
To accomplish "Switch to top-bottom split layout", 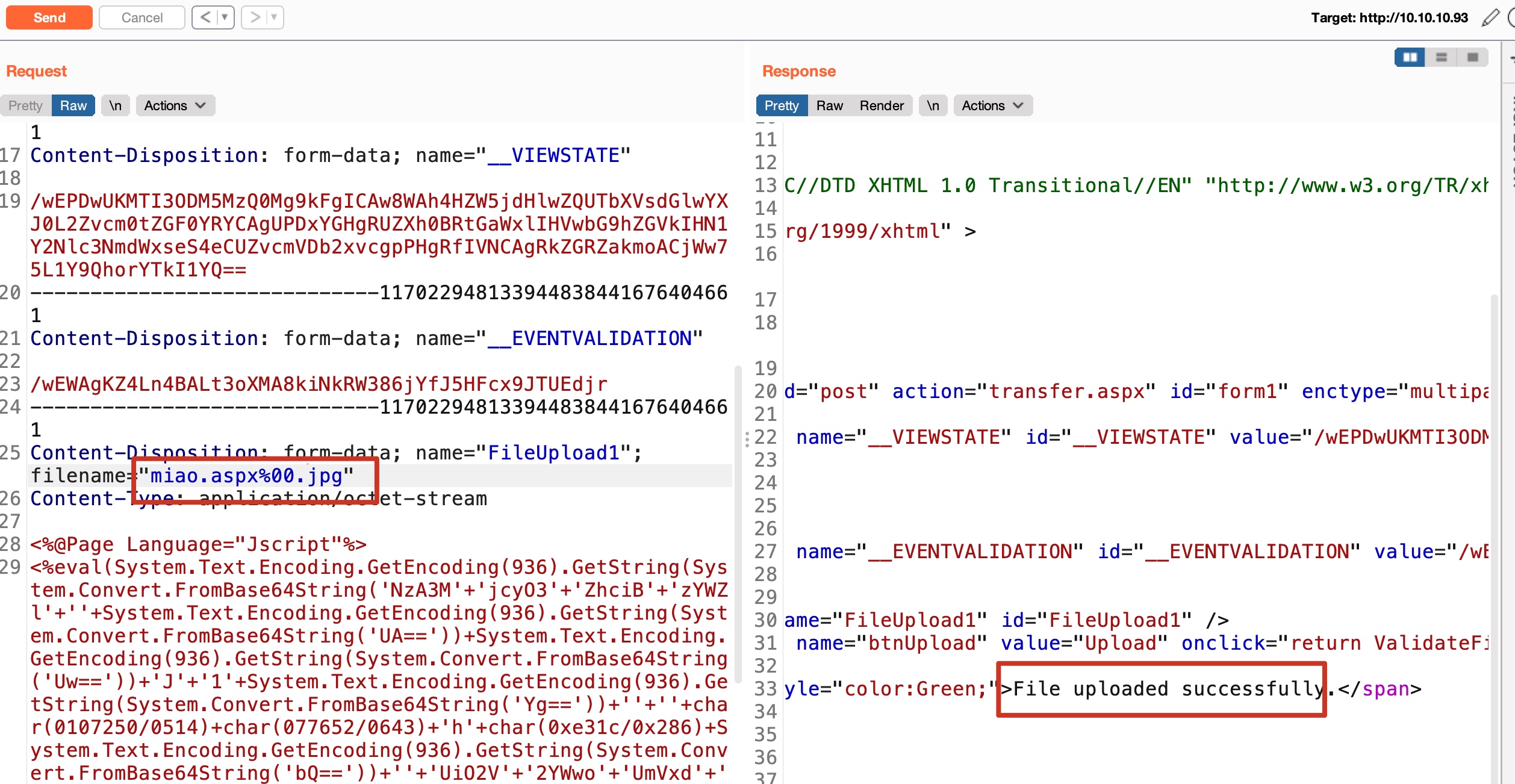I will 1442,57.
